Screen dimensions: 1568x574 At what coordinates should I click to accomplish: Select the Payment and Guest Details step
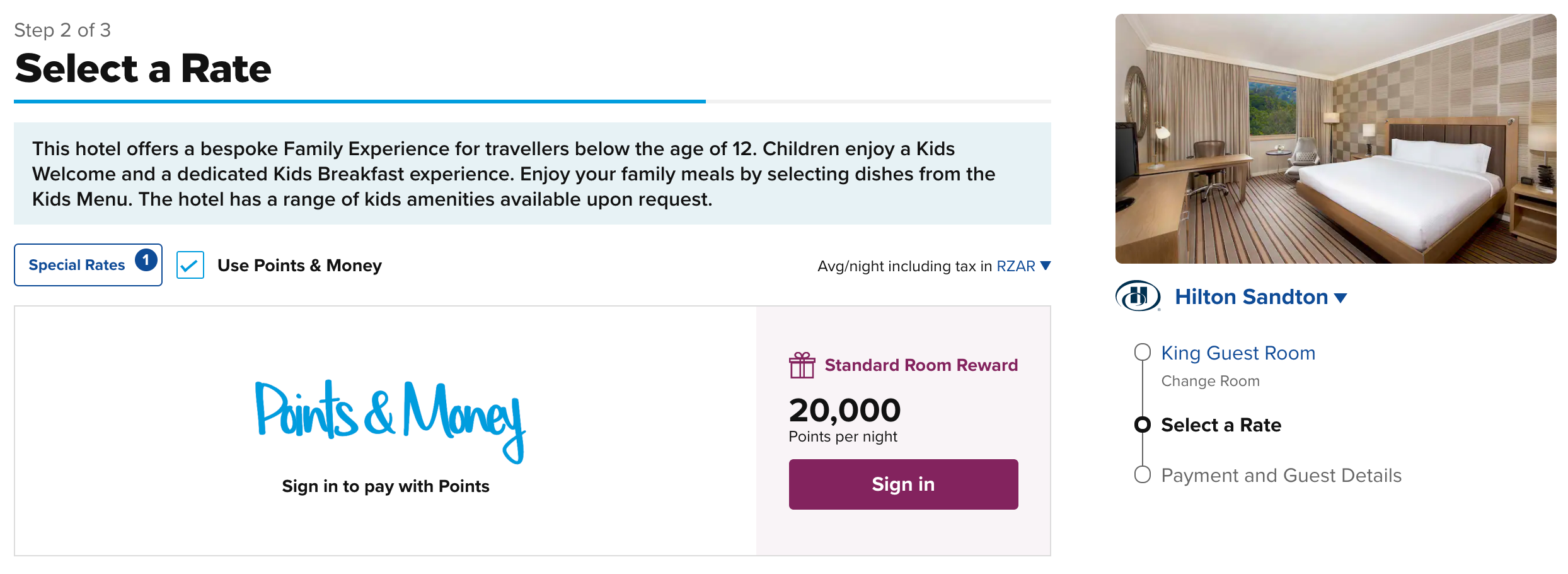click(1281, 475)
